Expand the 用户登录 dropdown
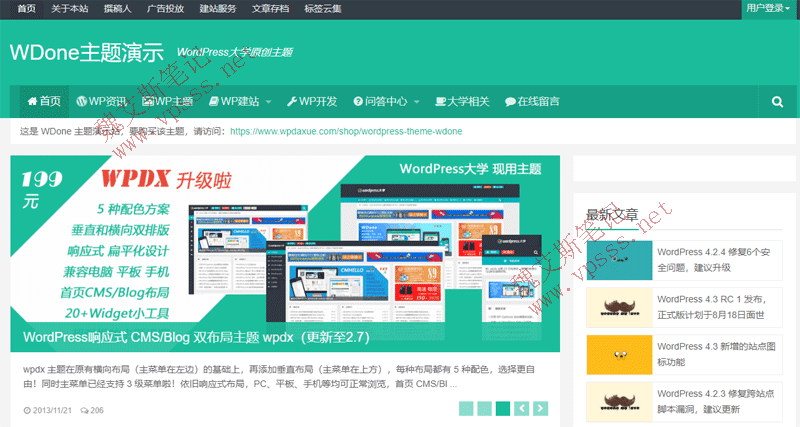The width and height of the screenshot is (800, 427). [768, 8]
